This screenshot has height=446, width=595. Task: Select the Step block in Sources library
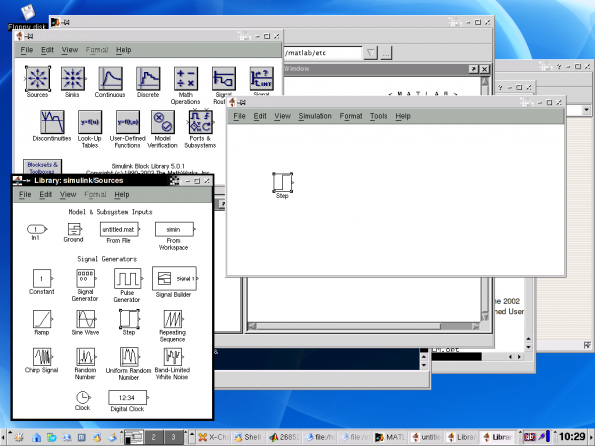pyautogui.click(x=129, y=319)
